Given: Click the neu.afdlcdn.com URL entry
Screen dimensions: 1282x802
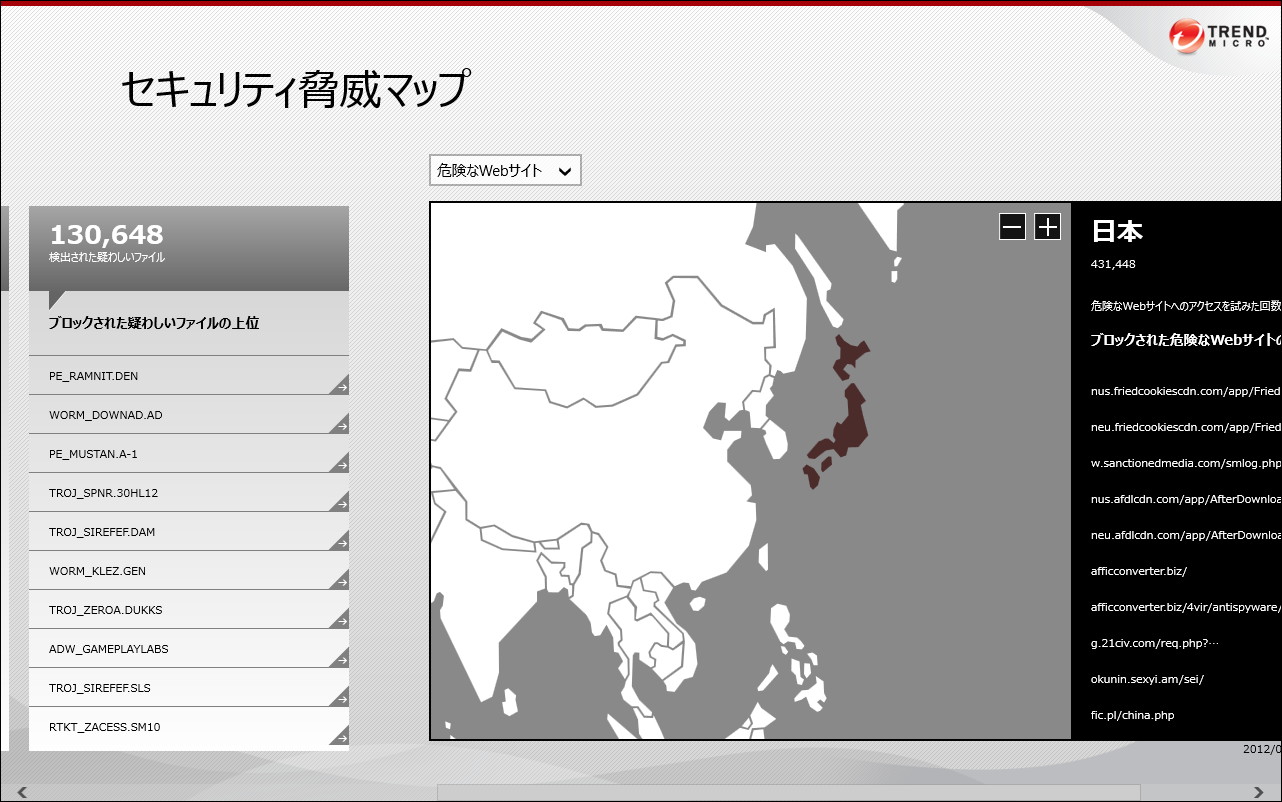Looking at the screenshot, I should (x=1186, y=535).
